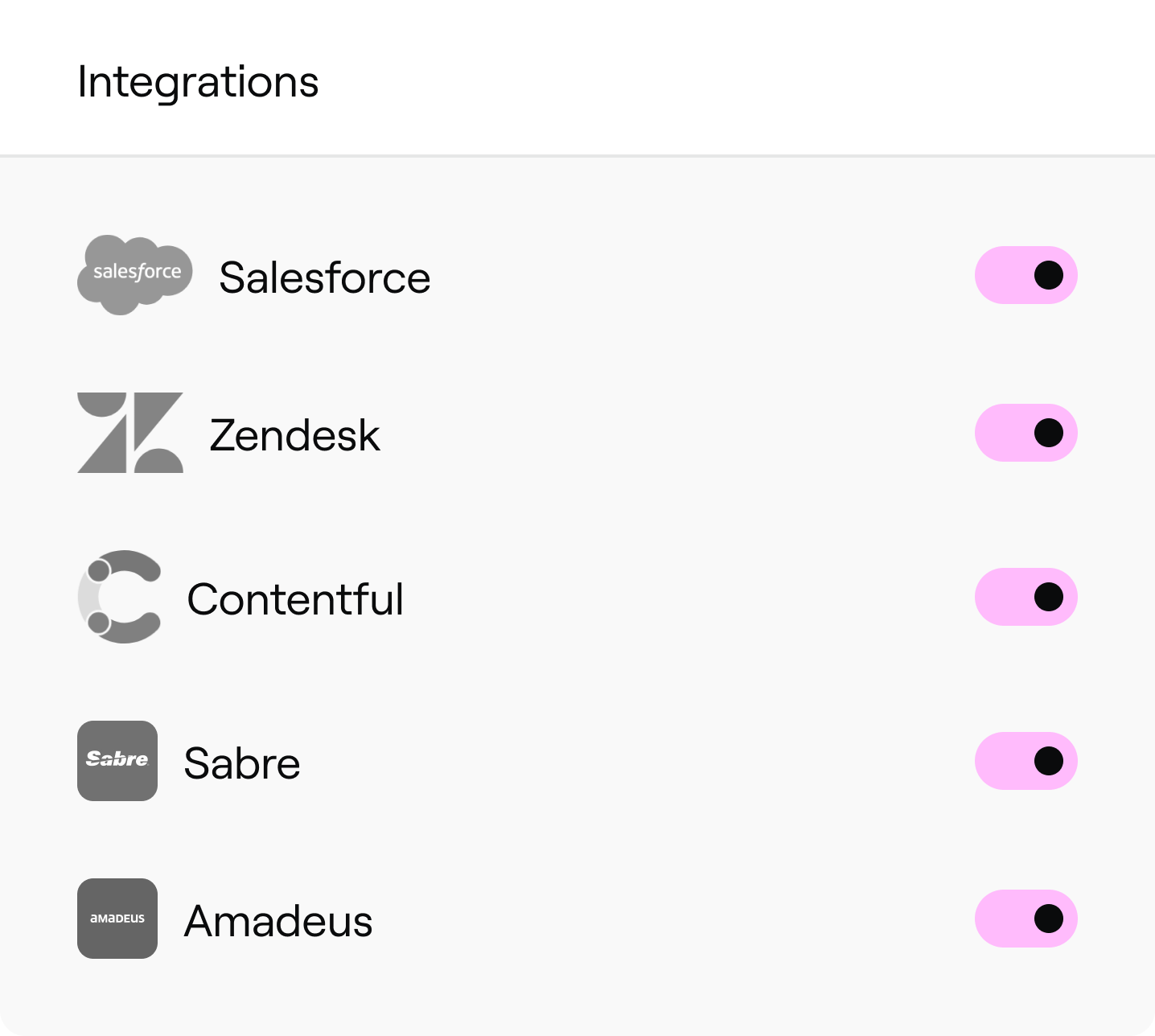Turn off the Zendesk integration toggle

tap(1026, 433)
